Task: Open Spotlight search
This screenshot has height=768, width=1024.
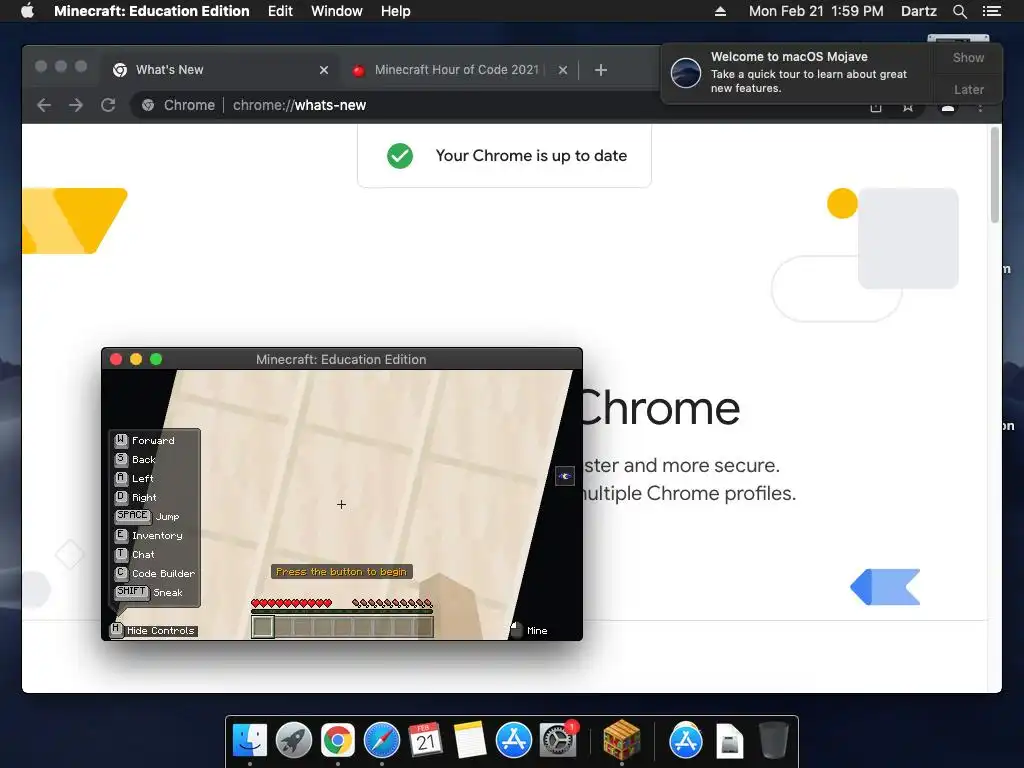Action: coord(959,11)
